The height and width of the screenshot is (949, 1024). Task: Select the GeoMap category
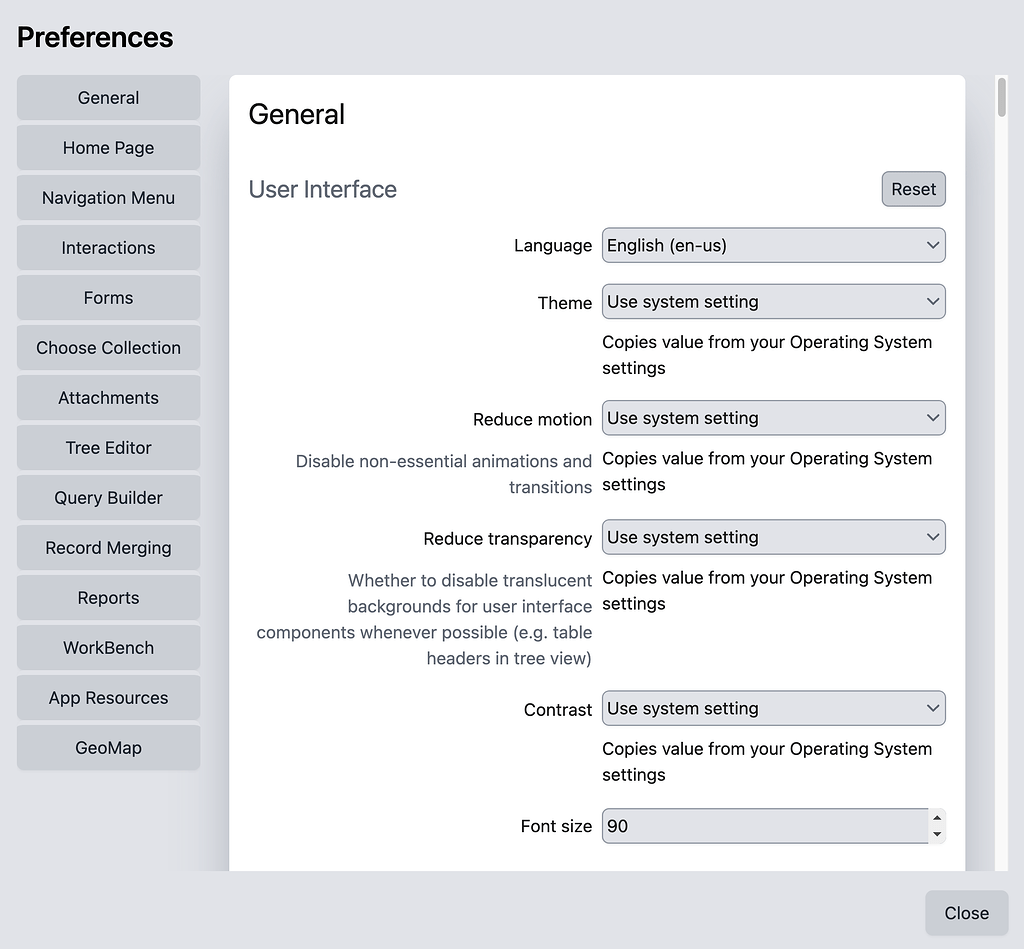pyautogui.click(x=108, y=748)
